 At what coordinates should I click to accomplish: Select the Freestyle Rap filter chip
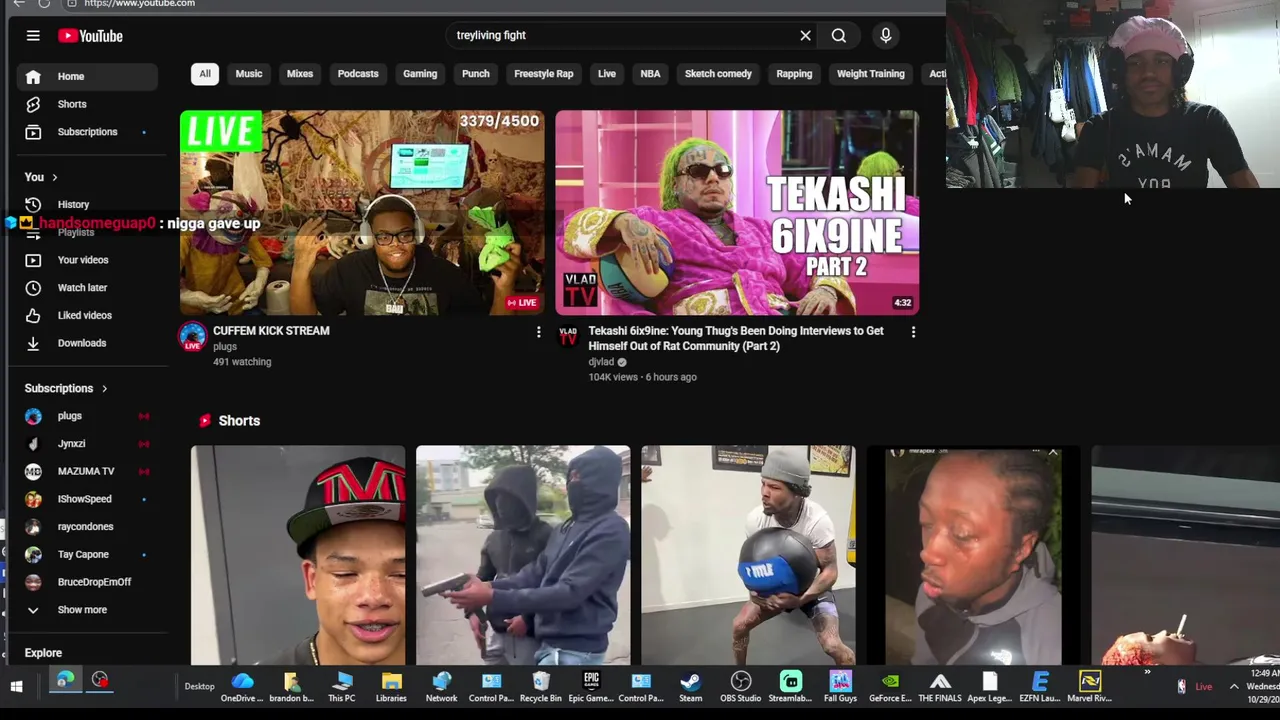click(544, 74)
